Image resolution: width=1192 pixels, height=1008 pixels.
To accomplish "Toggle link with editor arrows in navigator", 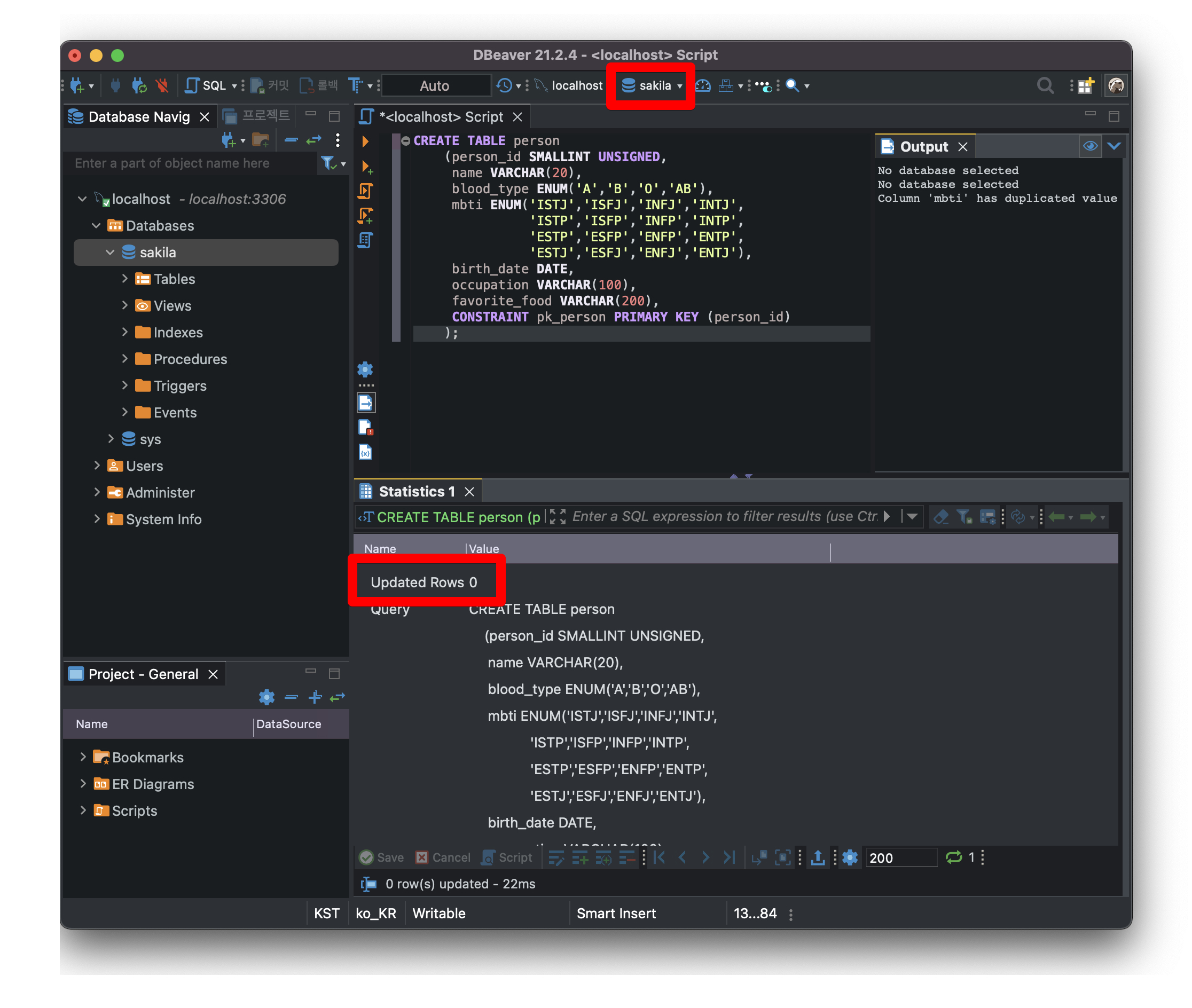I will [x=314, y=140].
